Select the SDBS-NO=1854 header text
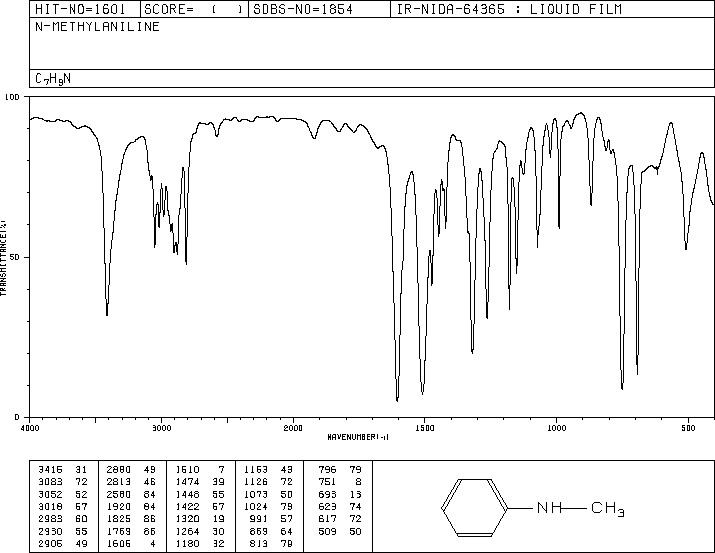The height and width of the screenshot is (553, 715). point(303,10)
